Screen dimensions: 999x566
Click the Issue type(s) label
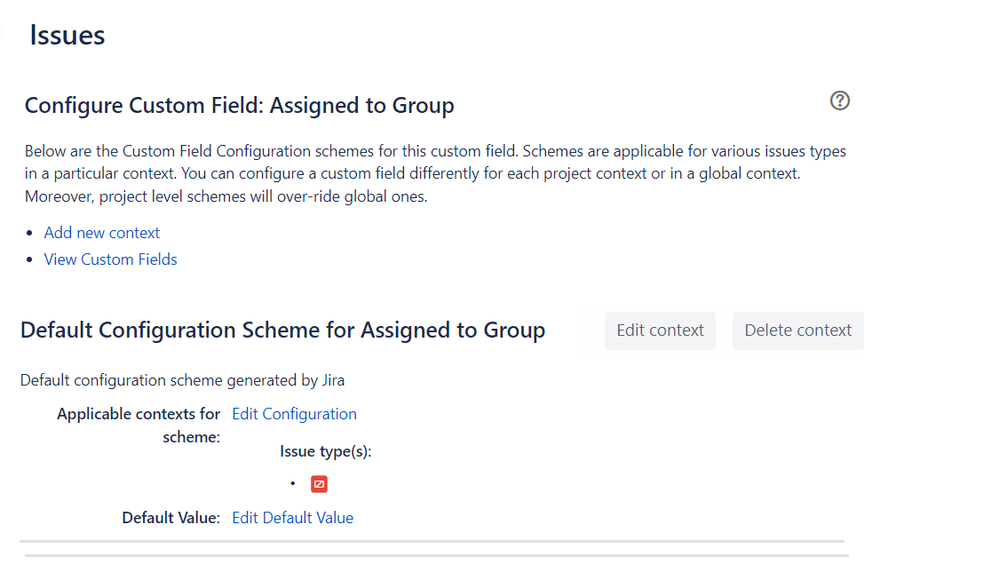(x=325, y=451)
